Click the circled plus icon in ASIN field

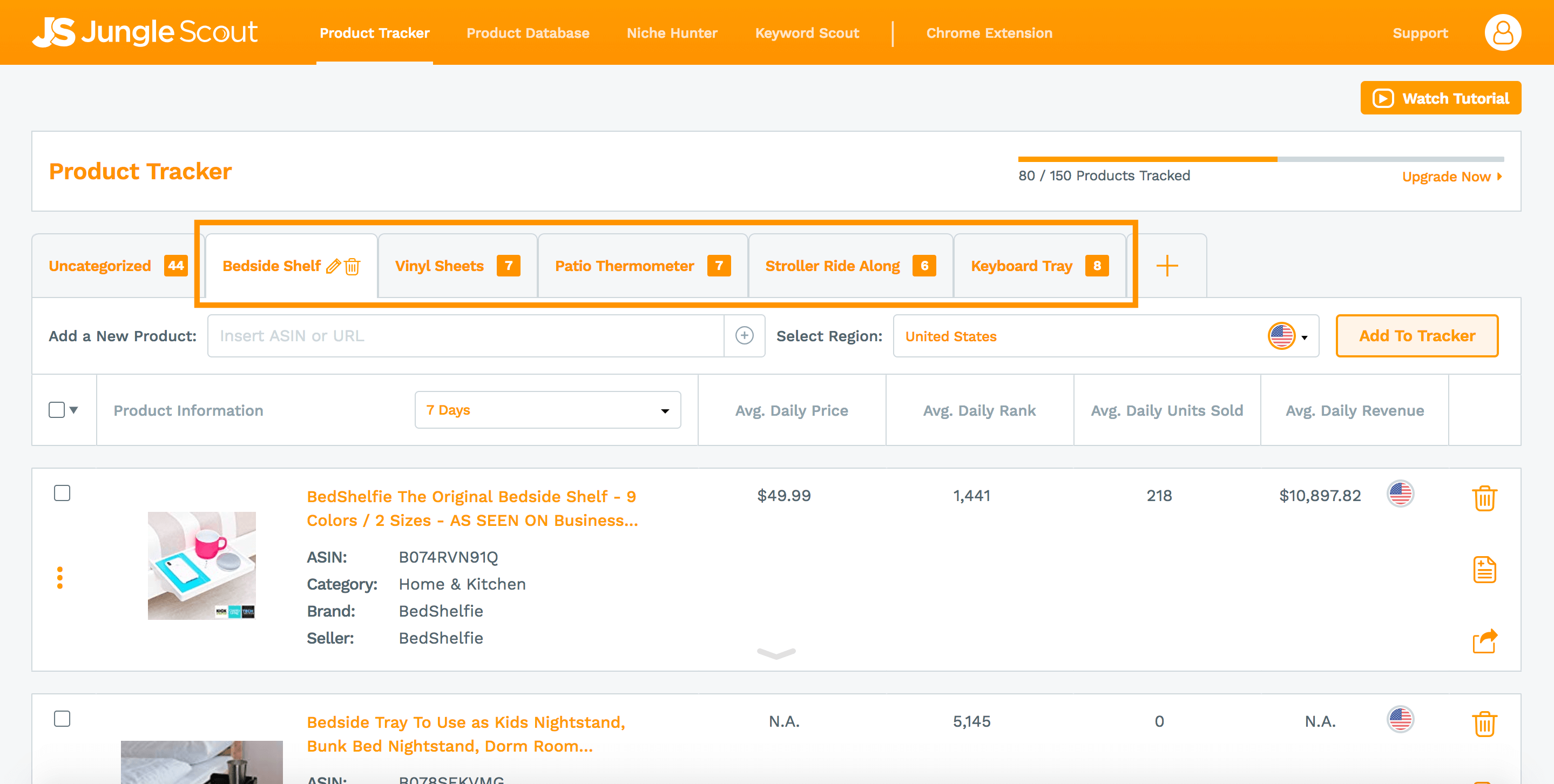[x=745, y=336]
